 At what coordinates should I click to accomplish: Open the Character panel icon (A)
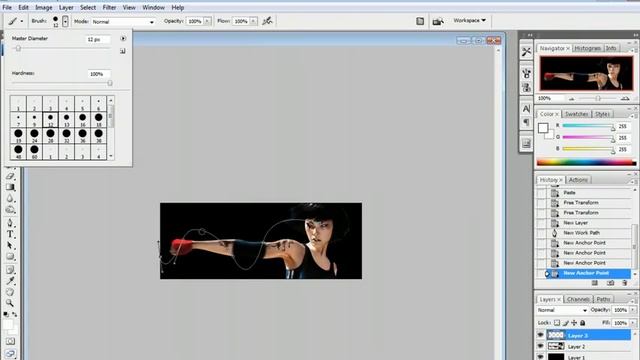click(x=526, y=109)
